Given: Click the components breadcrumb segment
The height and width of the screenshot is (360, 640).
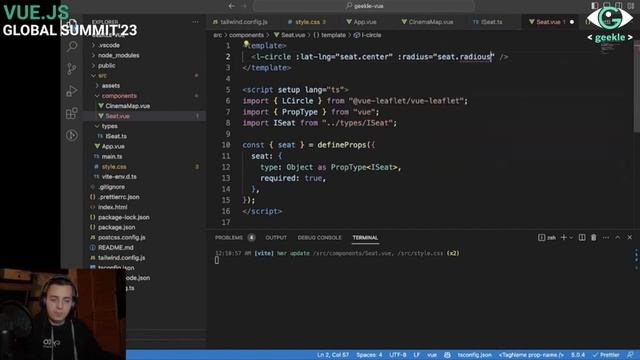Looking at the screenshot, I should (x=246, y=35).
